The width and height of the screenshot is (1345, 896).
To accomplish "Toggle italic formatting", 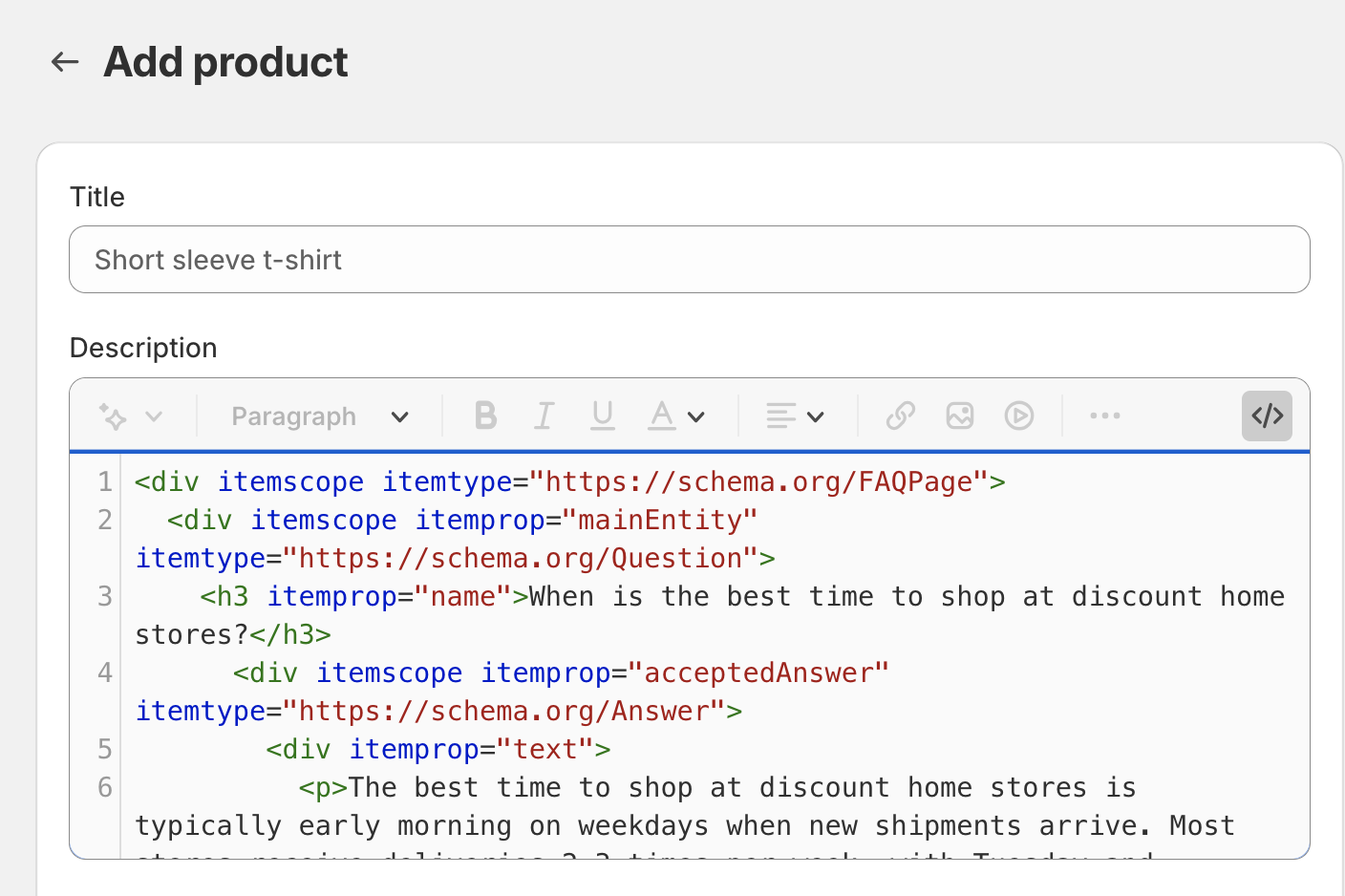I will (x=544, y=416).
